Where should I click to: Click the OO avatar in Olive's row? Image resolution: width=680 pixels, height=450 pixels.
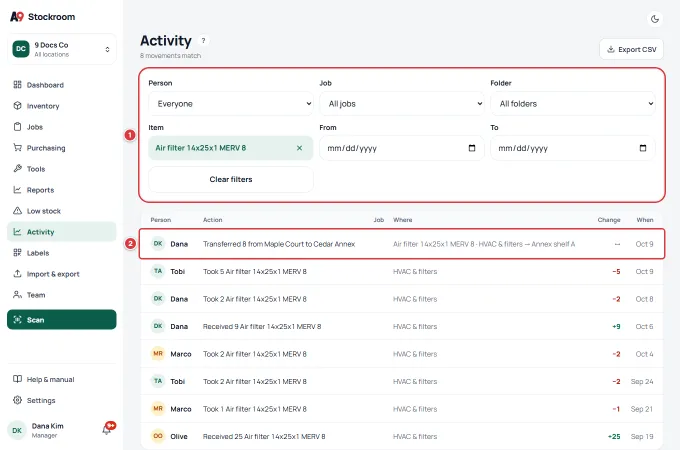[158, 436]
